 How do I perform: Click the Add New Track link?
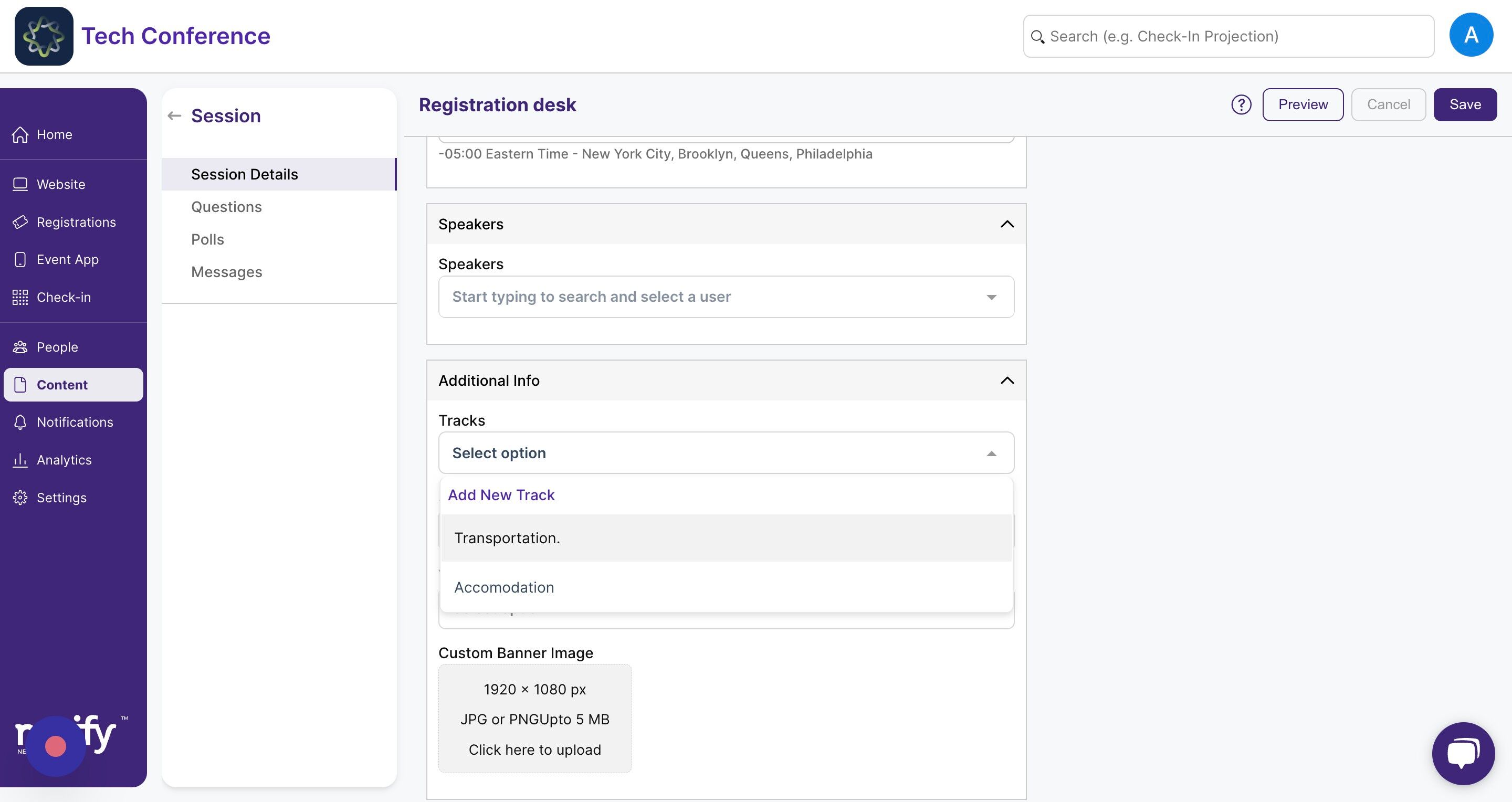coord(501,495)
